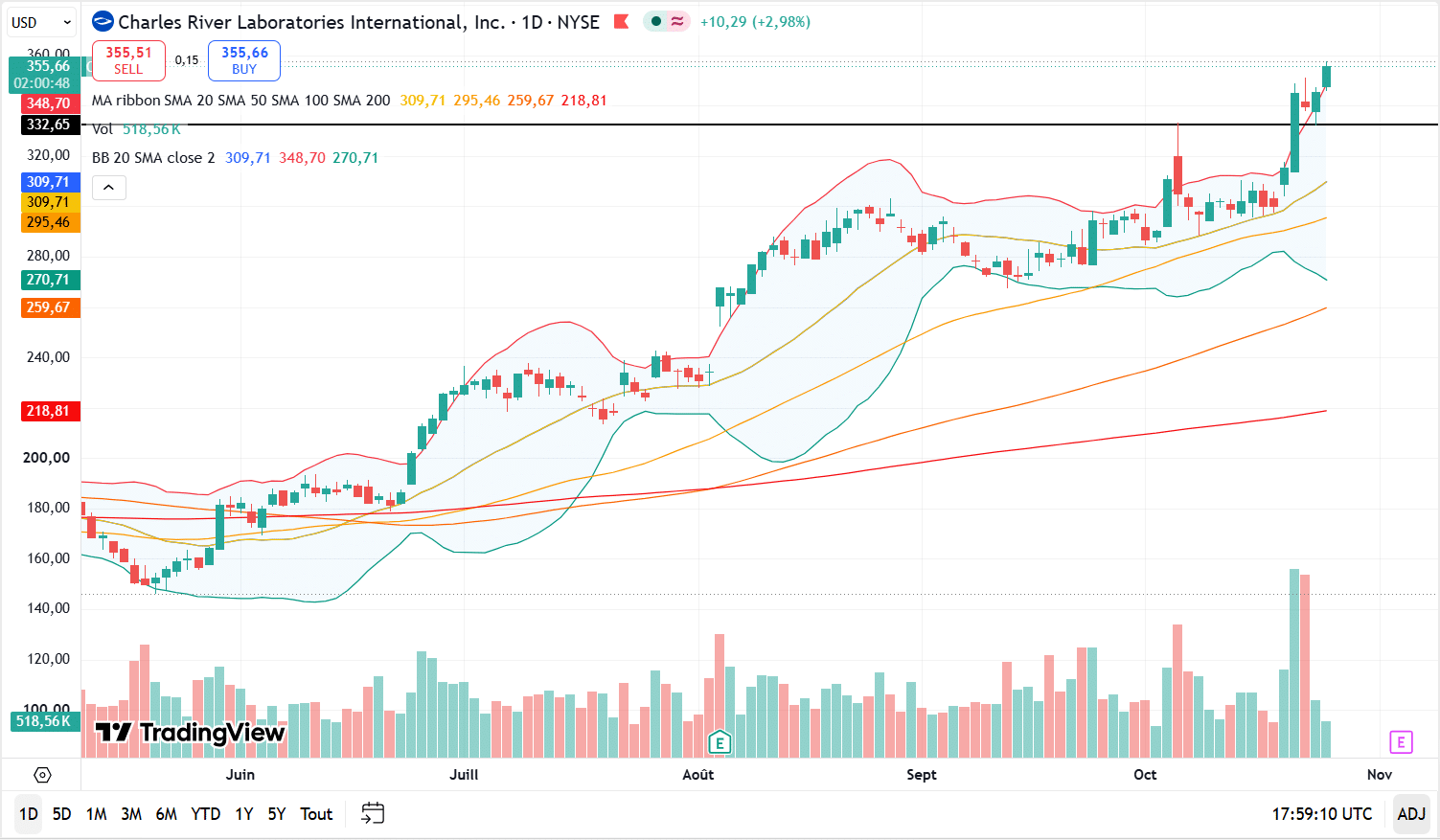The image size is (1440, 840).
Task: Toggle the ADJ adjustment button
Action: (x=1411, y=814)
